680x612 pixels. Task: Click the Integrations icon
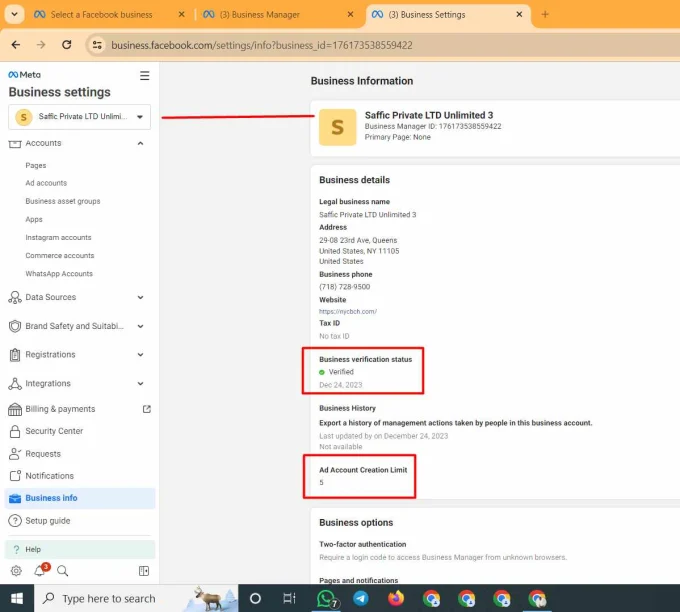pyautogui.click(x=15, y=383)
